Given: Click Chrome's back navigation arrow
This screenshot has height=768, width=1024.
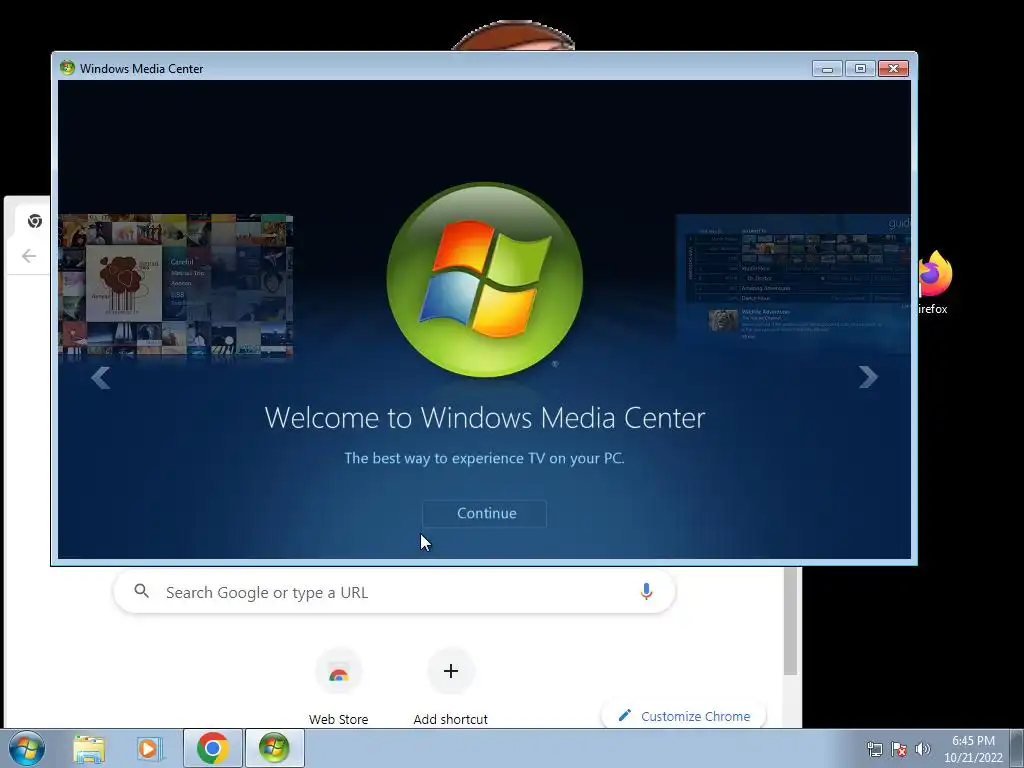Looking at the screenshot, I should tap(29, 256).
